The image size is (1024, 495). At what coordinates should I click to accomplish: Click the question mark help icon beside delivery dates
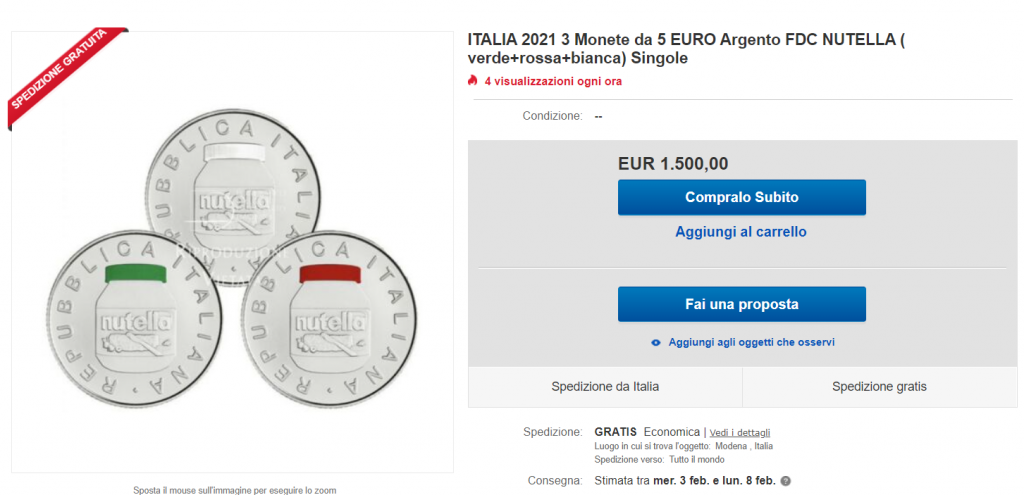tap(786, 481)
